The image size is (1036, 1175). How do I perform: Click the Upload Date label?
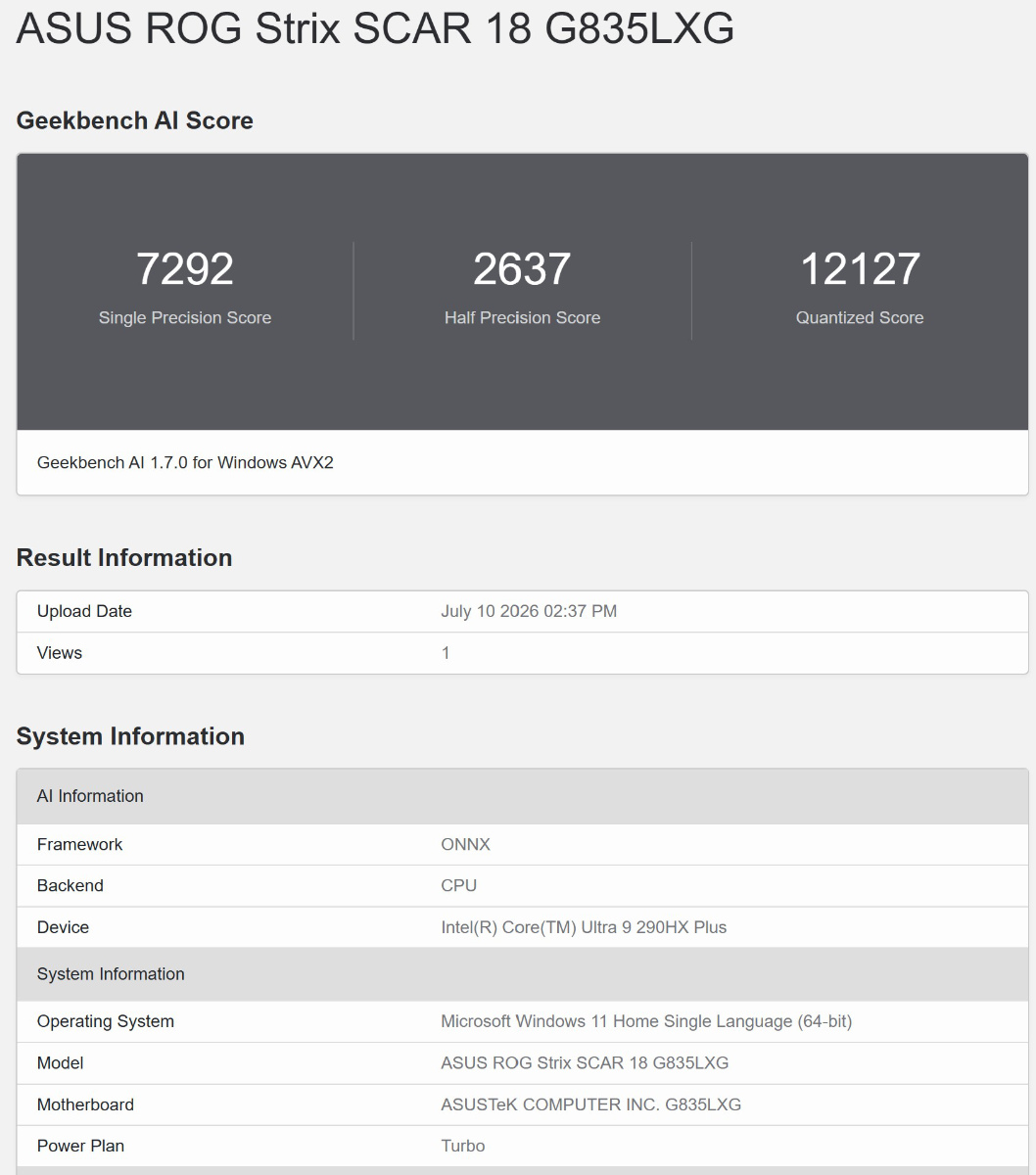[84, 611]
